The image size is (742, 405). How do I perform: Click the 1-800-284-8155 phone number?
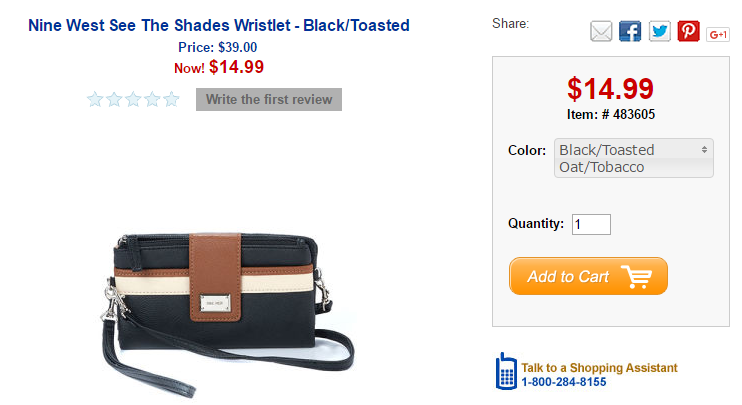tap(564, 382)
